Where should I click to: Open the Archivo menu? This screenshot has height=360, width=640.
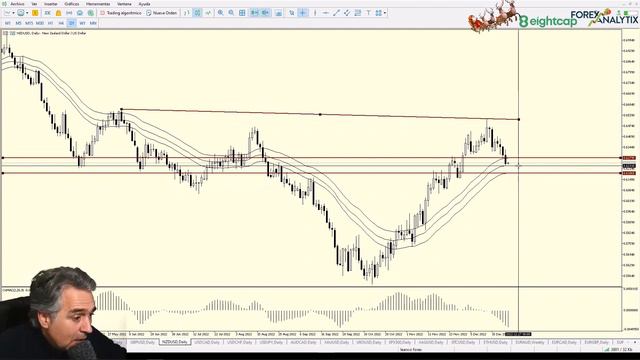point(17,4)
